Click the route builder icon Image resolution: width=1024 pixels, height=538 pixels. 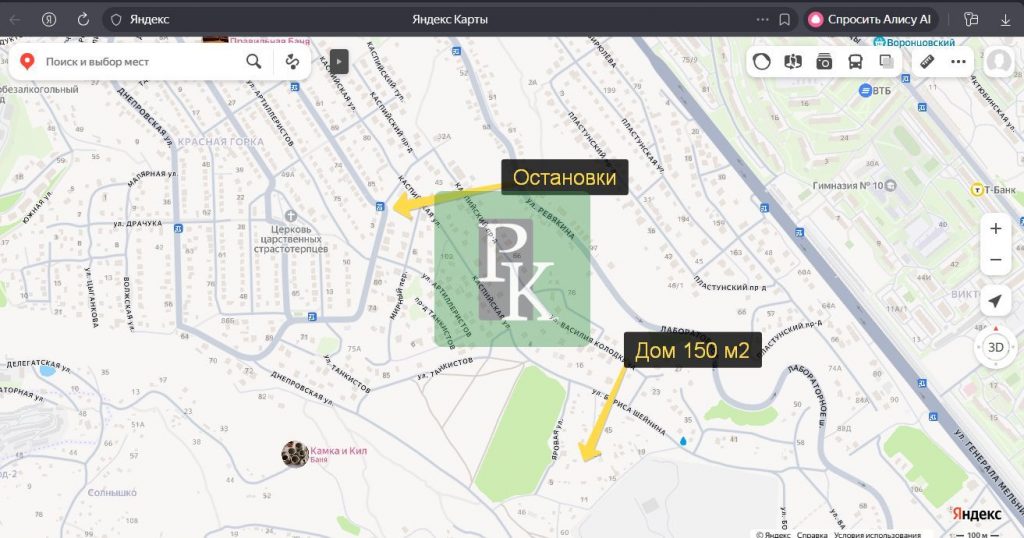pos(293,62)
